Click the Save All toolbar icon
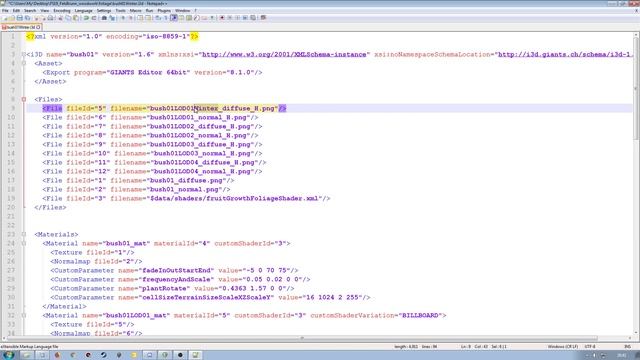 (27, 18)
